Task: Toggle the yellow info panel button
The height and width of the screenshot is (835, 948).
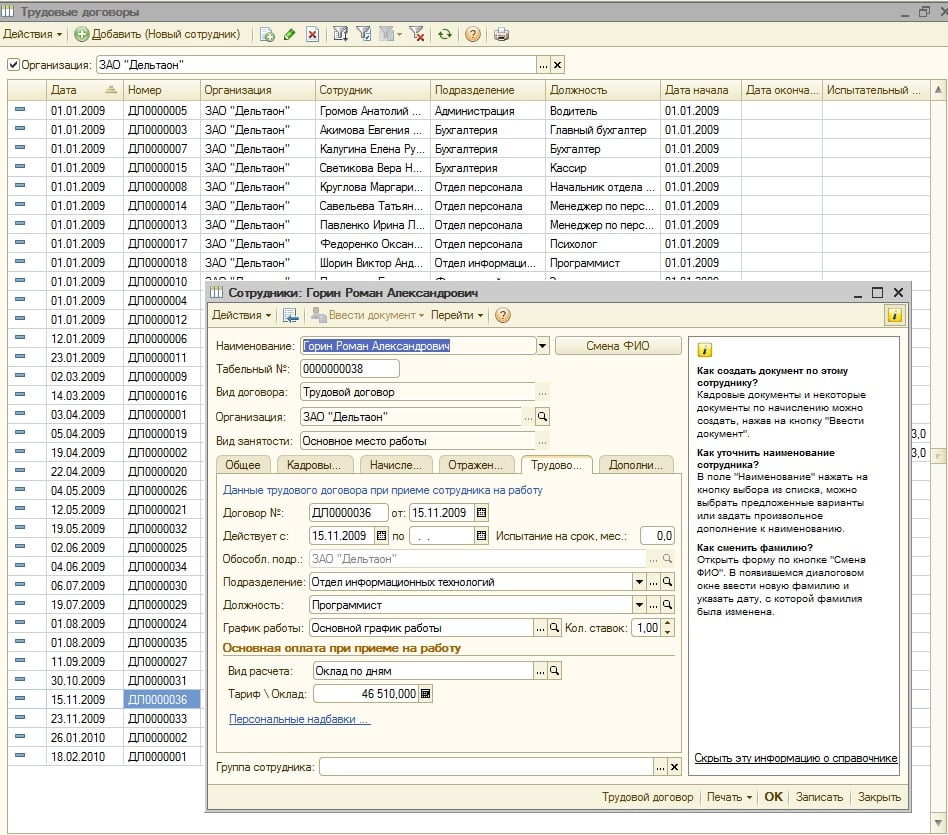Action: click(x=894, y=315)
